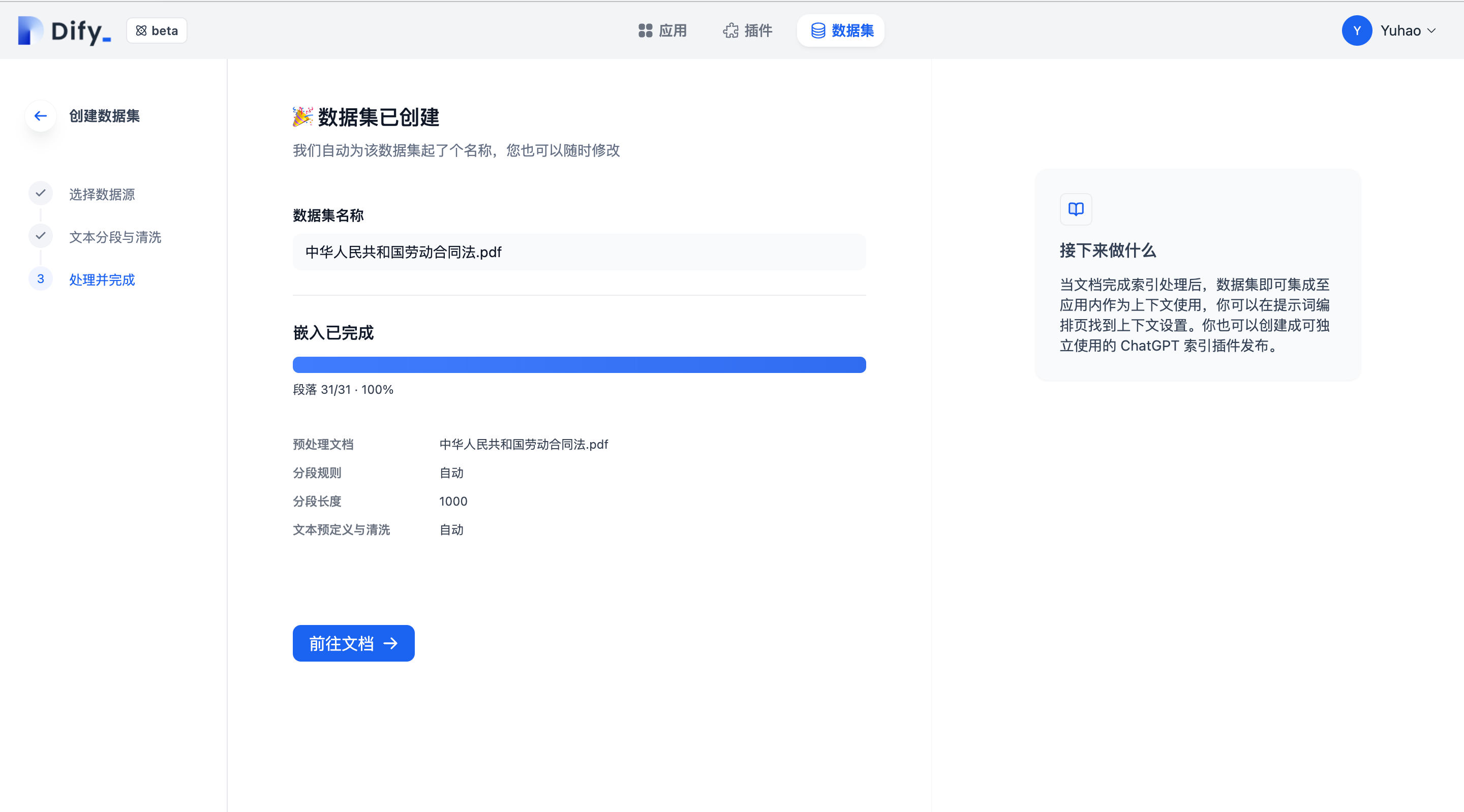Click the Yuhao avatar circle

point(1357,30)
